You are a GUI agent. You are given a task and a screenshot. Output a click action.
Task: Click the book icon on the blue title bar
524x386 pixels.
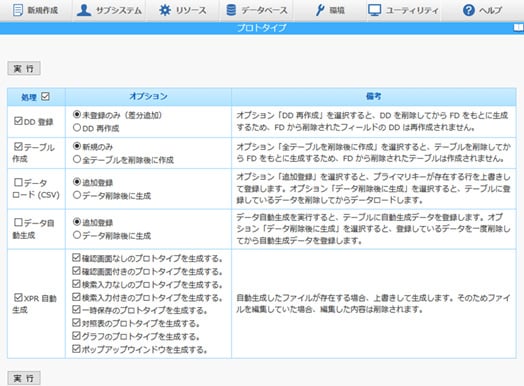518,27
